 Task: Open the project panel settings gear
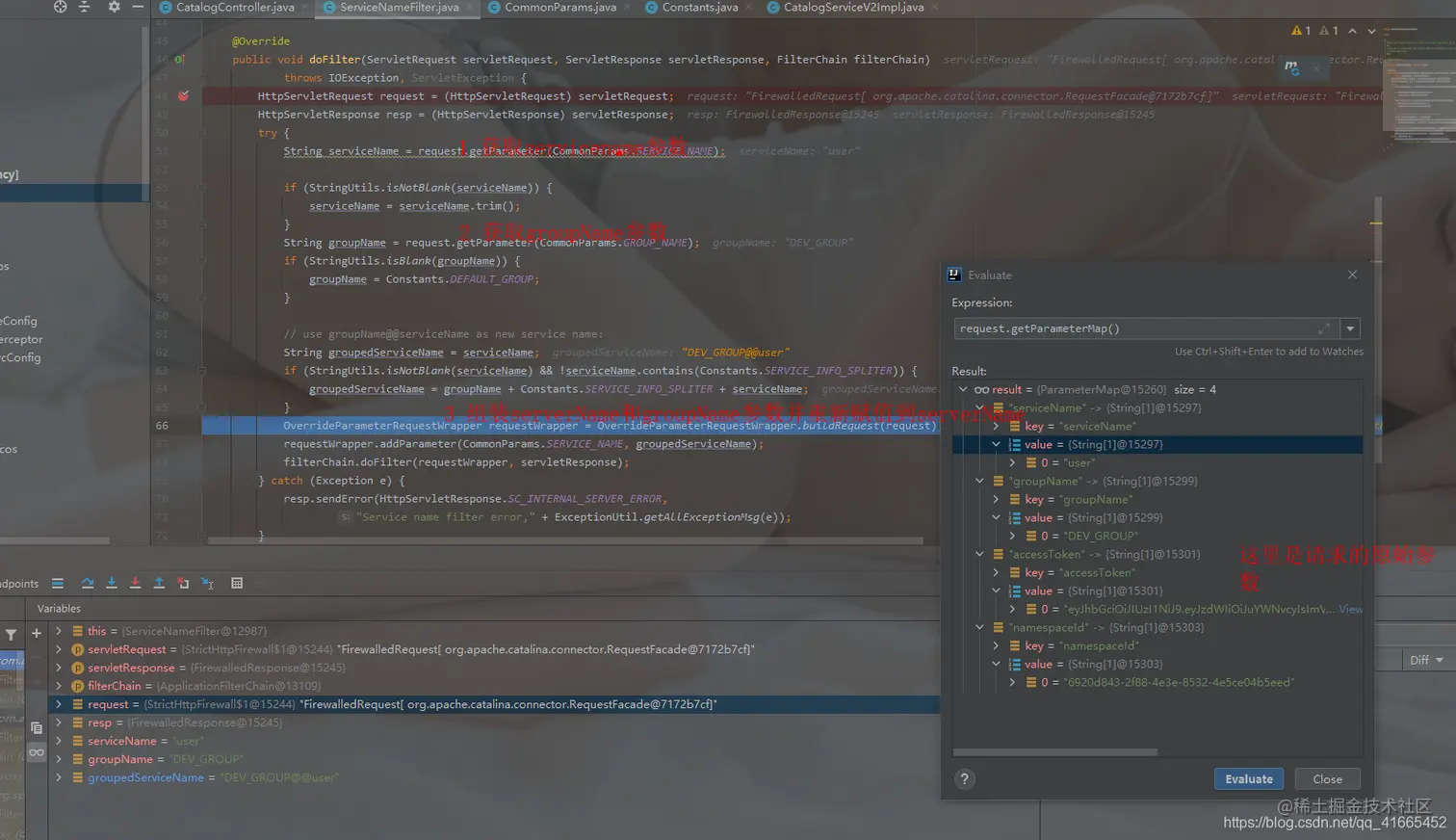[114, 7]
